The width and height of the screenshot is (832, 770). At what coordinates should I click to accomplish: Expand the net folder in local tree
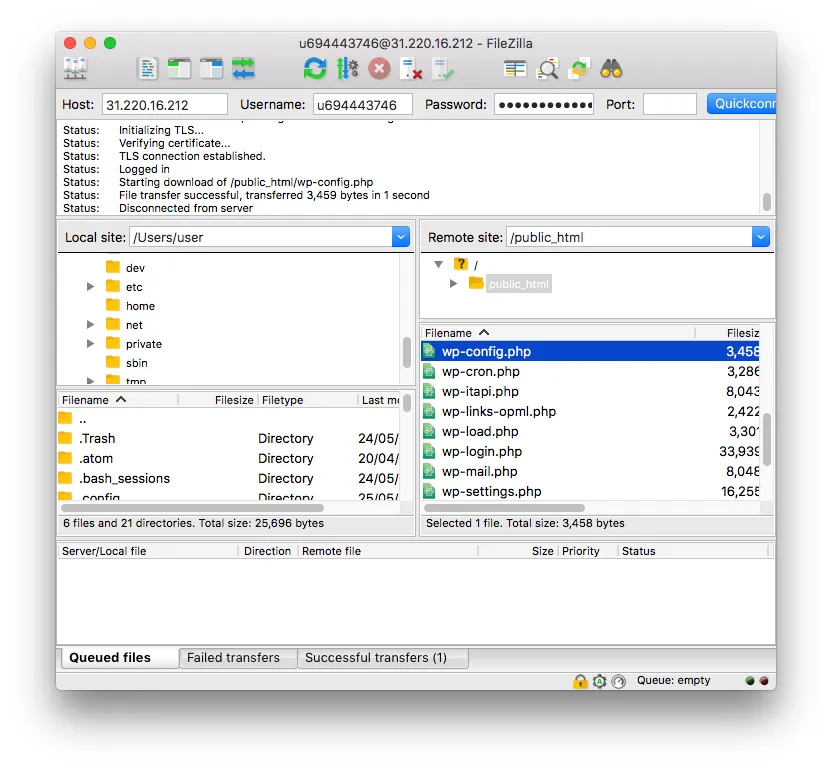tap(90, 324)
